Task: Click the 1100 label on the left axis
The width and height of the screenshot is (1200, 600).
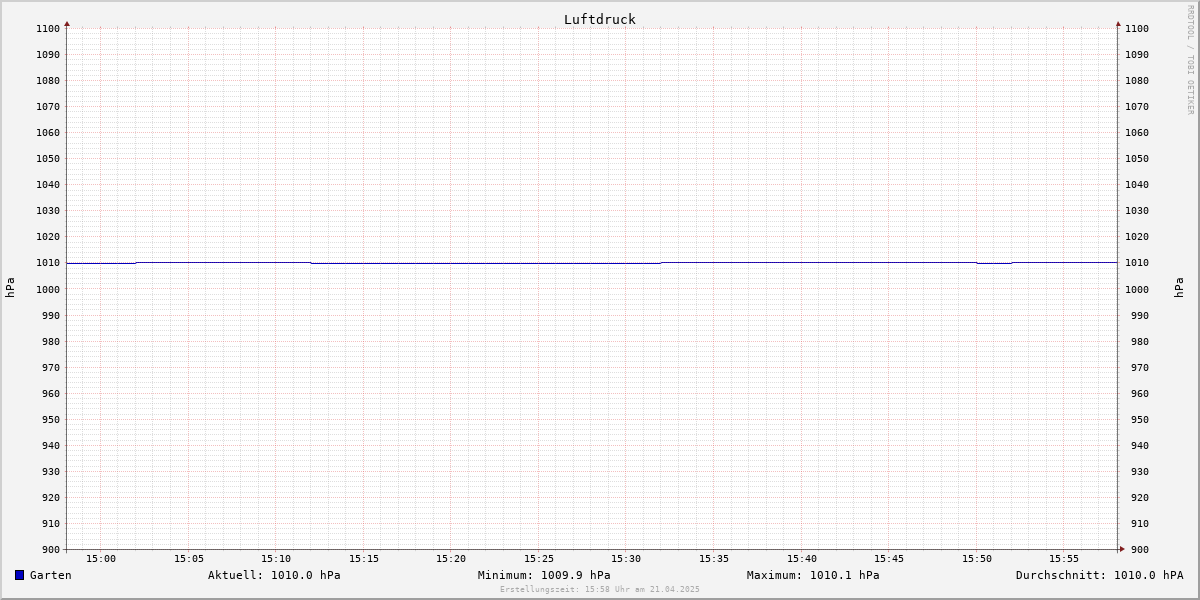Action: coord(48,29)
